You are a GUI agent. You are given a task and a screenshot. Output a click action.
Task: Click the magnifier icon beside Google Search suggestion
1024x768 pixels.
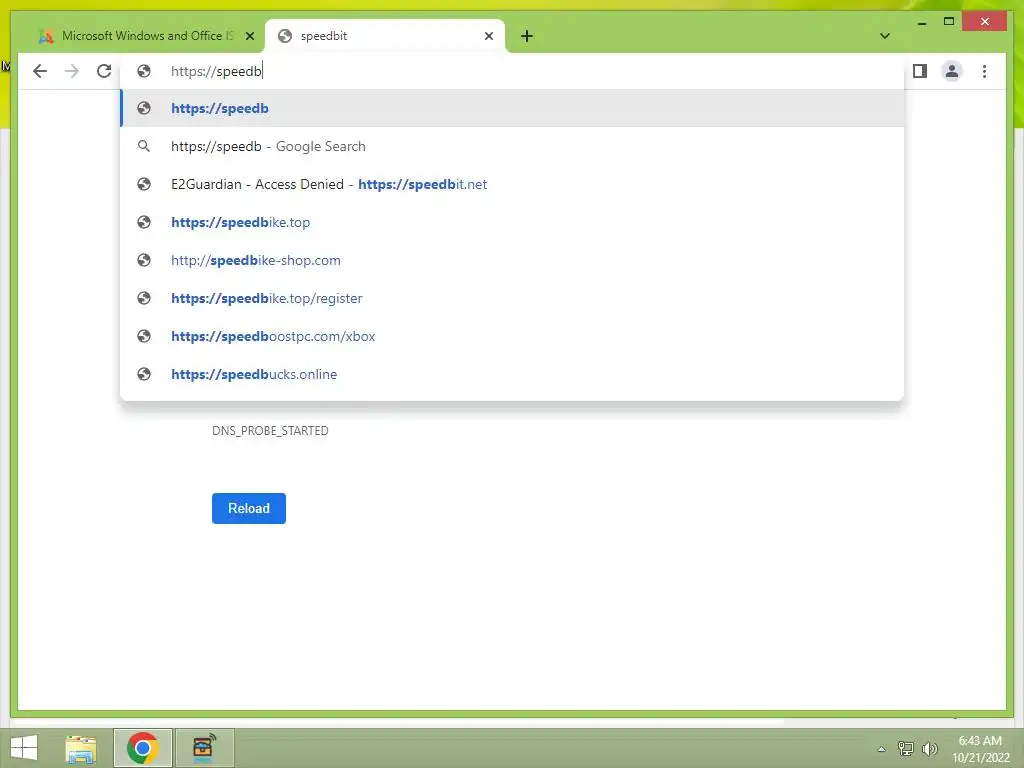tap(144, 146)
